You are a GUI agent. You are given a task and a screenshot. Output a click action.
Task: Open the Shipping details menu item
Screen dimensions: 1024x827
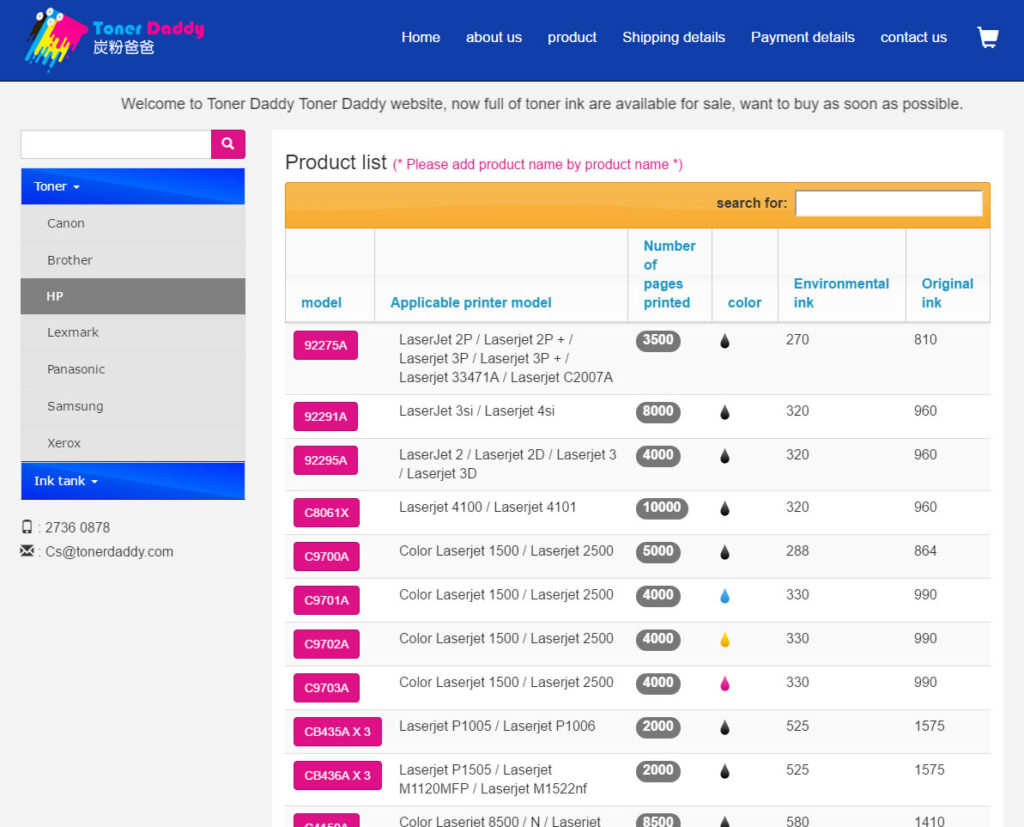pos(673,37)
